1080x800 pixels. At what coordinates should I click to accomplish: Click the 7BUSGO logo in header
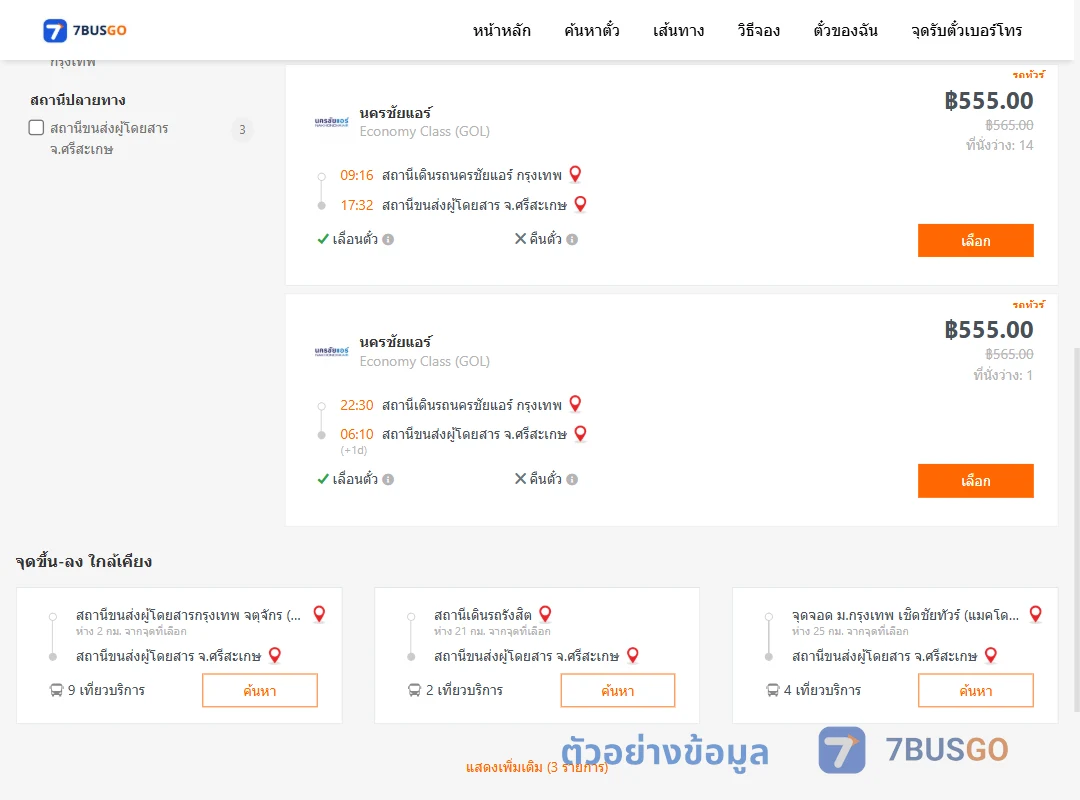point(85,30)
